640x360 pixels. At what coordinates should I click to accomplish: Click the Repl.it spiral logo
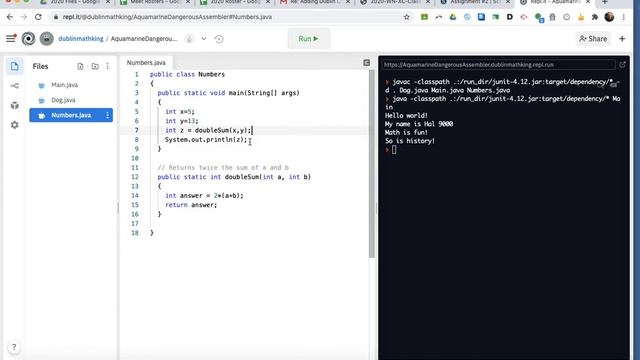pos(28,39)
